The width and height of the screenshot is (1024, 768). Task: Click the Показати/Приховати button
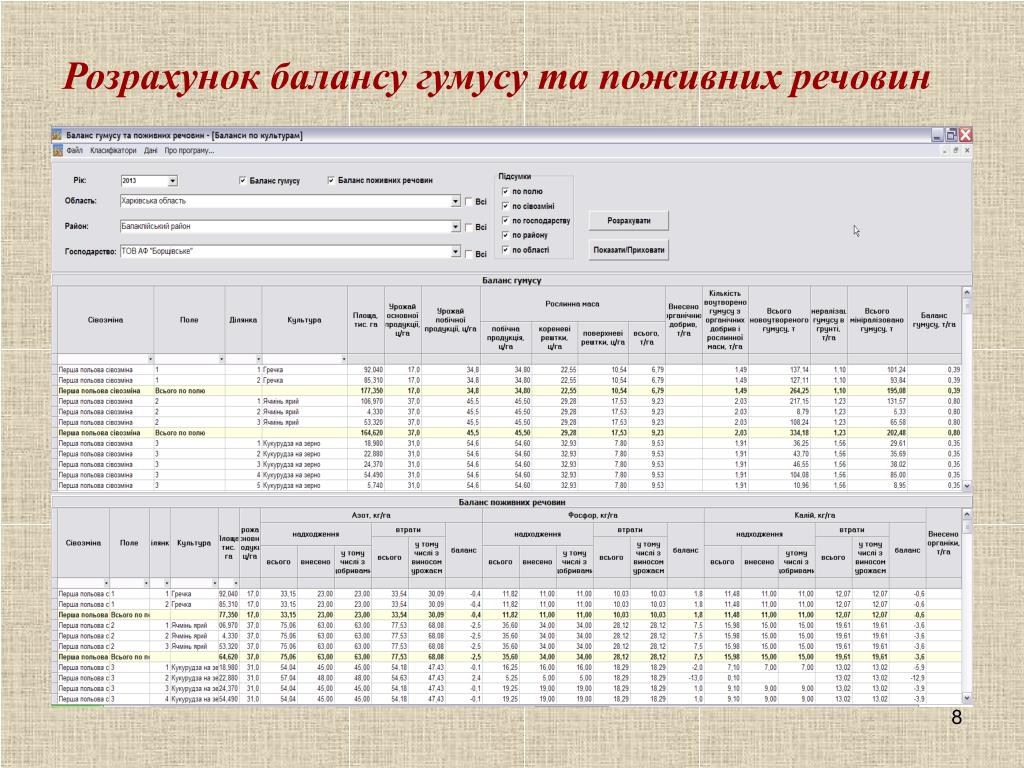[629, 249]
